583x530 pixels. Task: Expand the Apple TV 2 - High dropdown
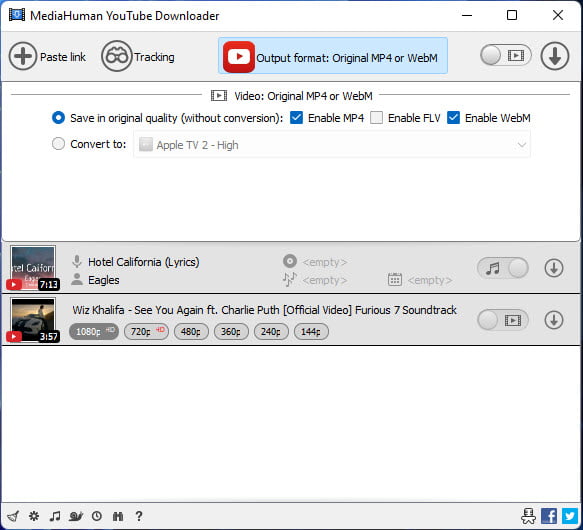point(332,144)
